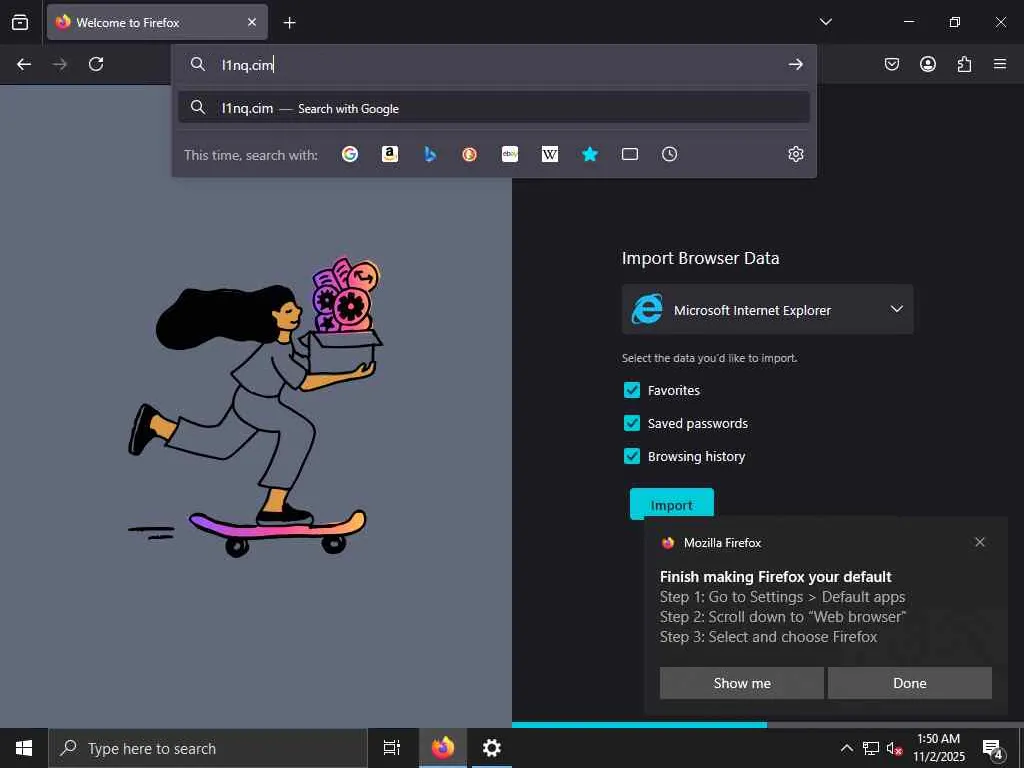Screen dimensions: 1024x768
Task: Open the clock and date flyout
Action: tap(938, 748)
